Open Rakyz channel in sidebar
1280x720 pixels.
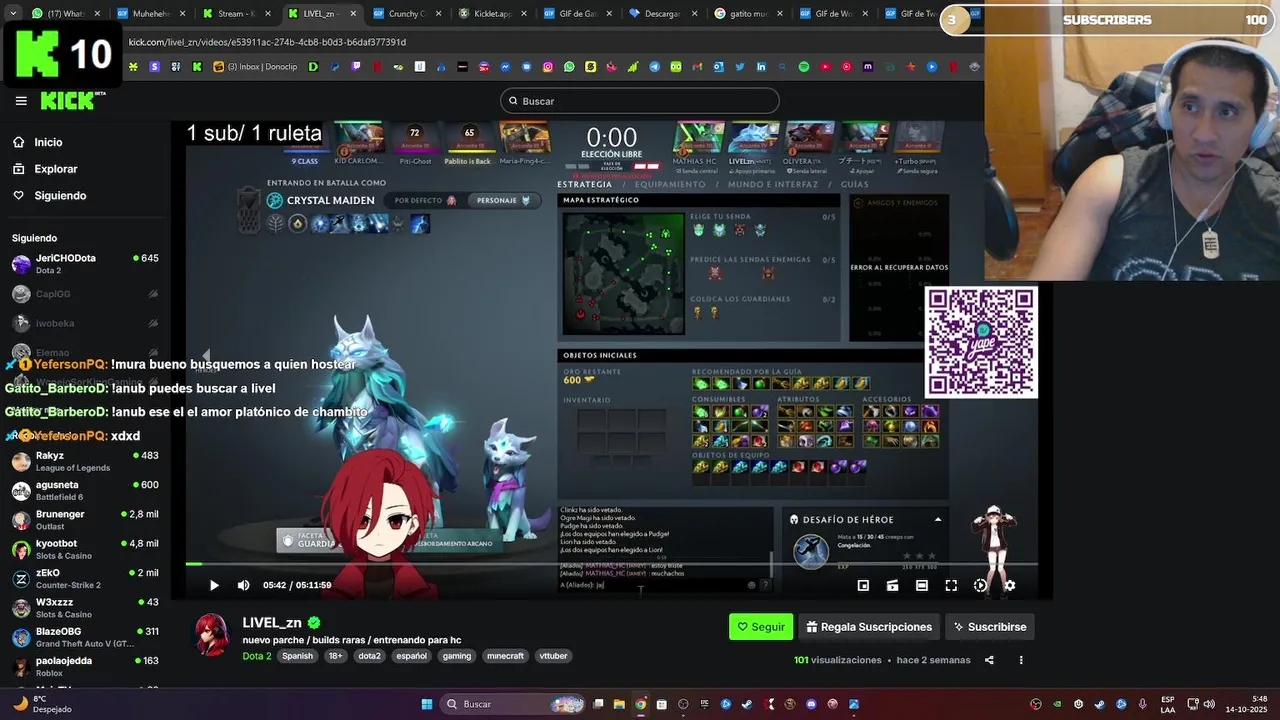tap(85, 461)
